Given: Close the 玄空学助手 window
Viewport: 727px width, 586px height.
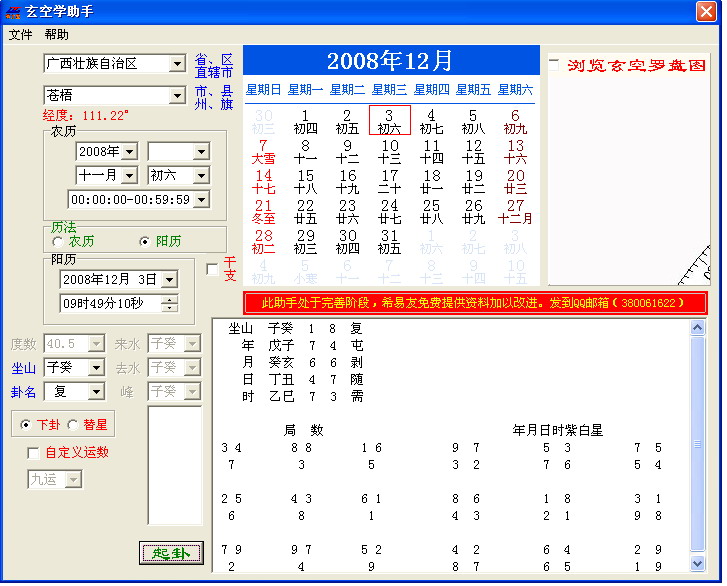Looking at the screenshot, I should pyautogui.click(x=706, y=11).
